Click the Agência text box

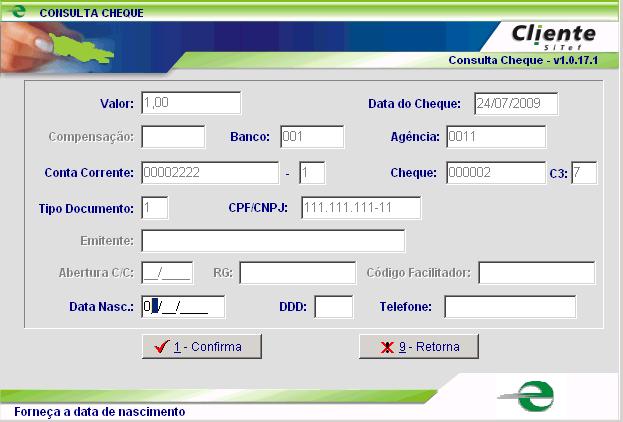(x=496, y=137)
